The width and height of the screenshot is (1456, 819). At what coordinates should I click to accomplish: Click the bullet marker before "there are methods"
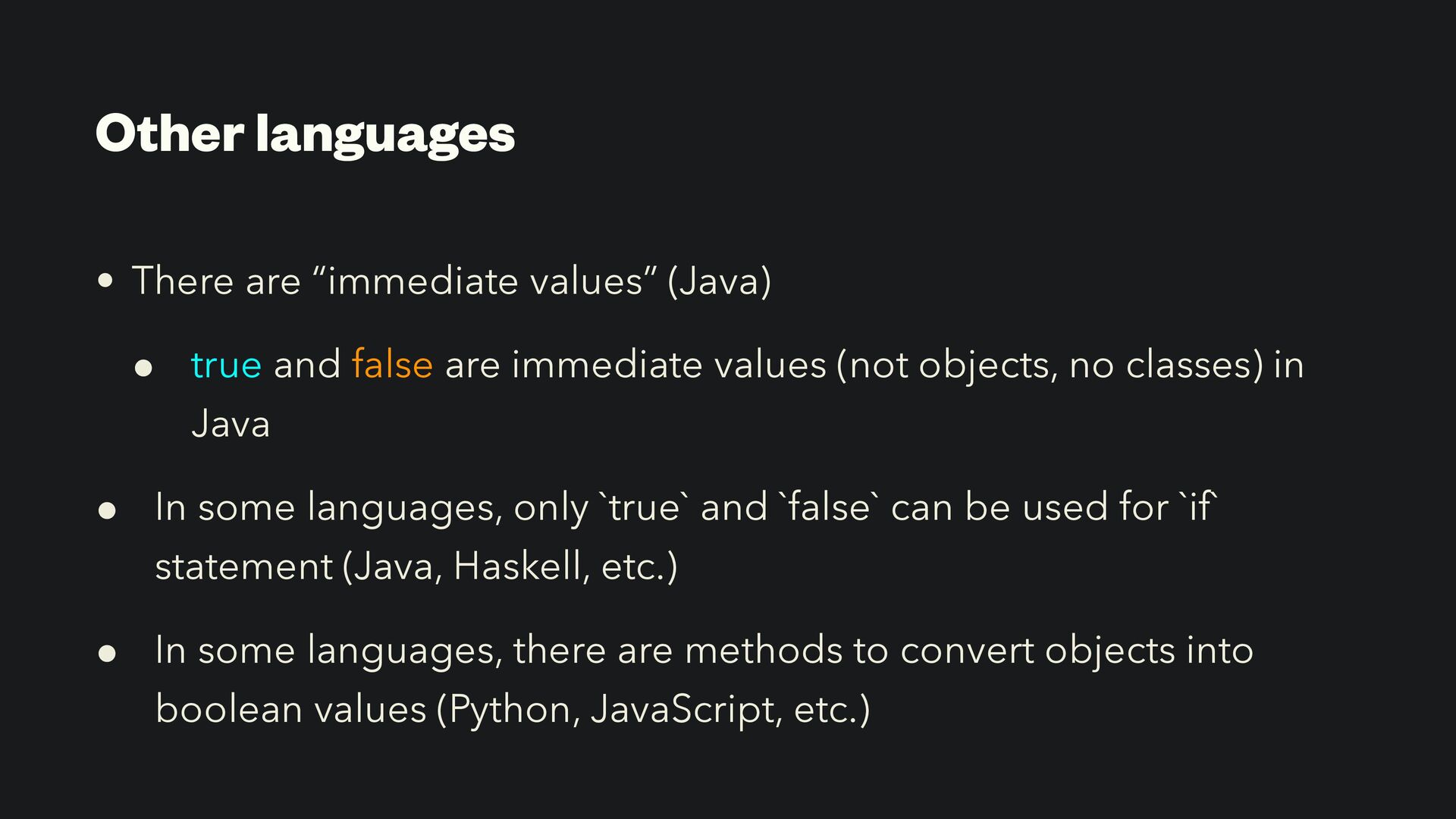107,653
